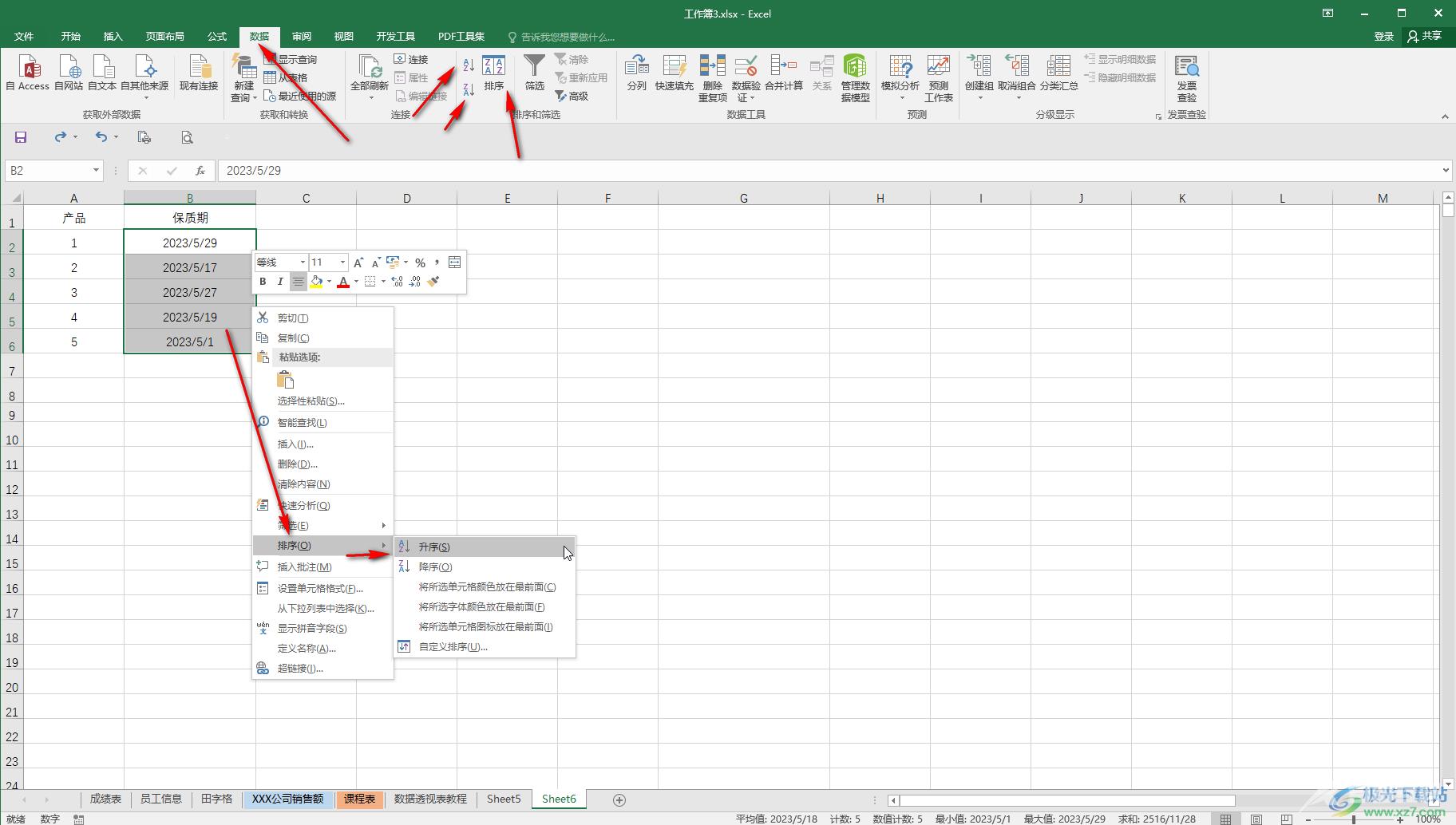1456x825 pixels.
Task: Open the Home (开始) ribbon tab
Action: pos(70,37)
